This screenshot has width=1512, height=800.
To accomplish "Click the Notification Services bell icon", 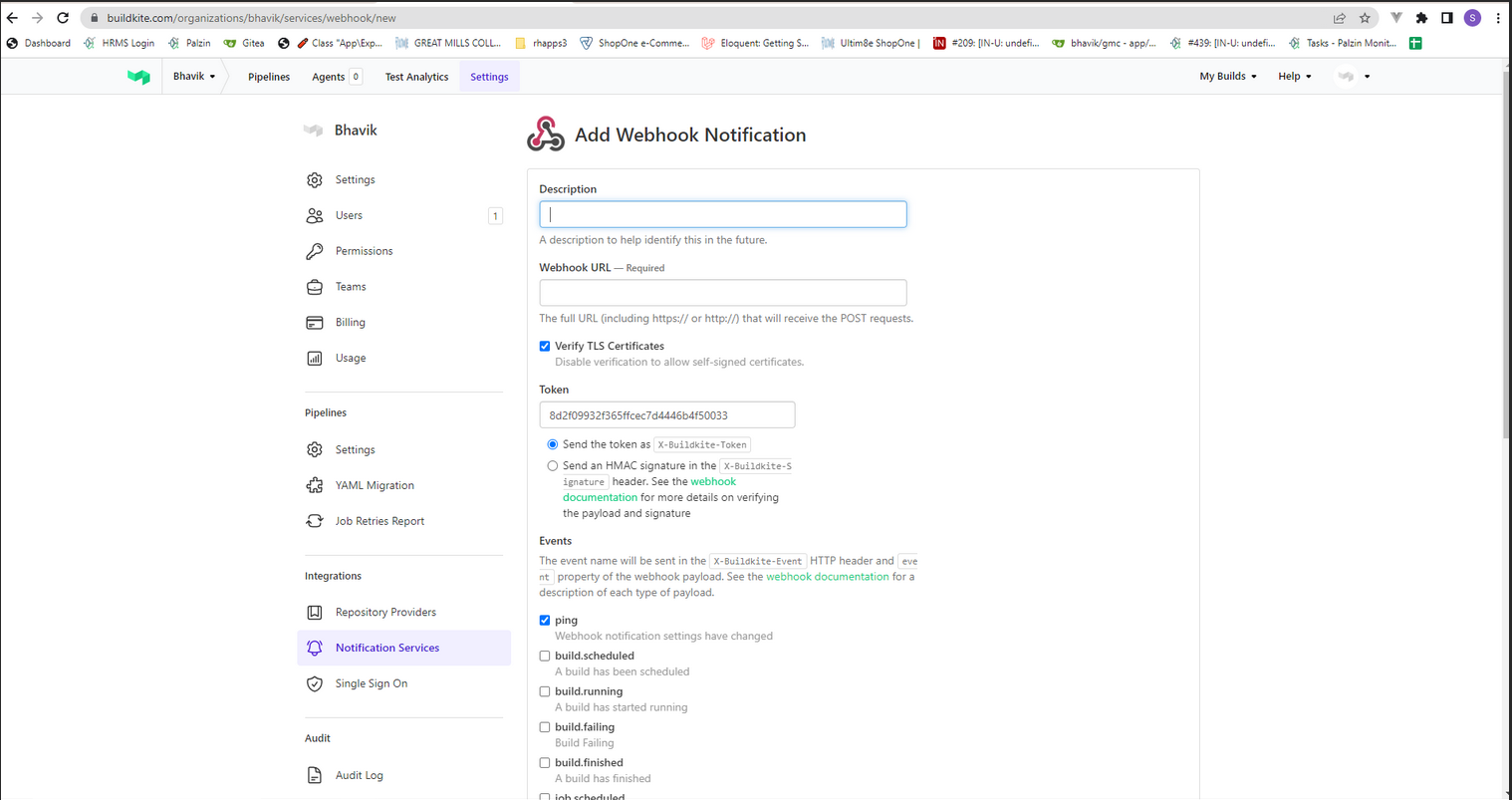I will tap(315, 649).
